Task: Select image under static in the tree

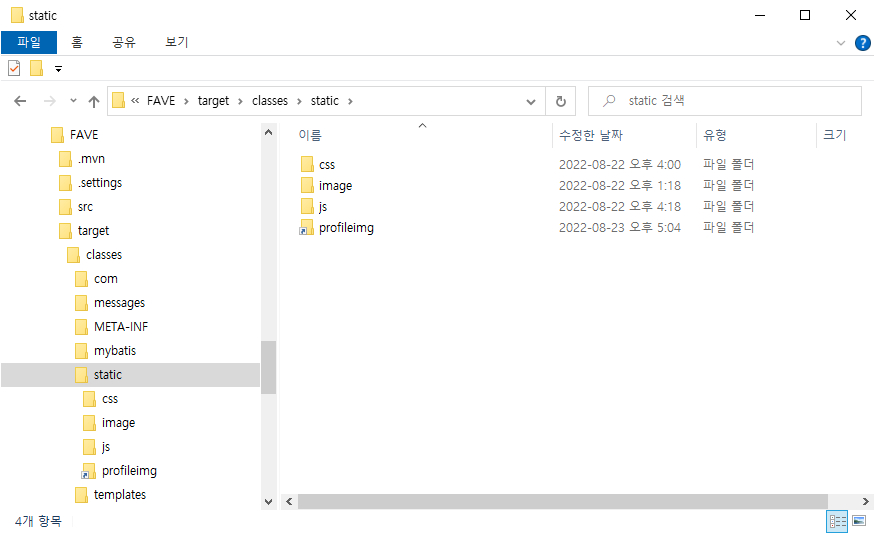Action: tap(118, 423)
